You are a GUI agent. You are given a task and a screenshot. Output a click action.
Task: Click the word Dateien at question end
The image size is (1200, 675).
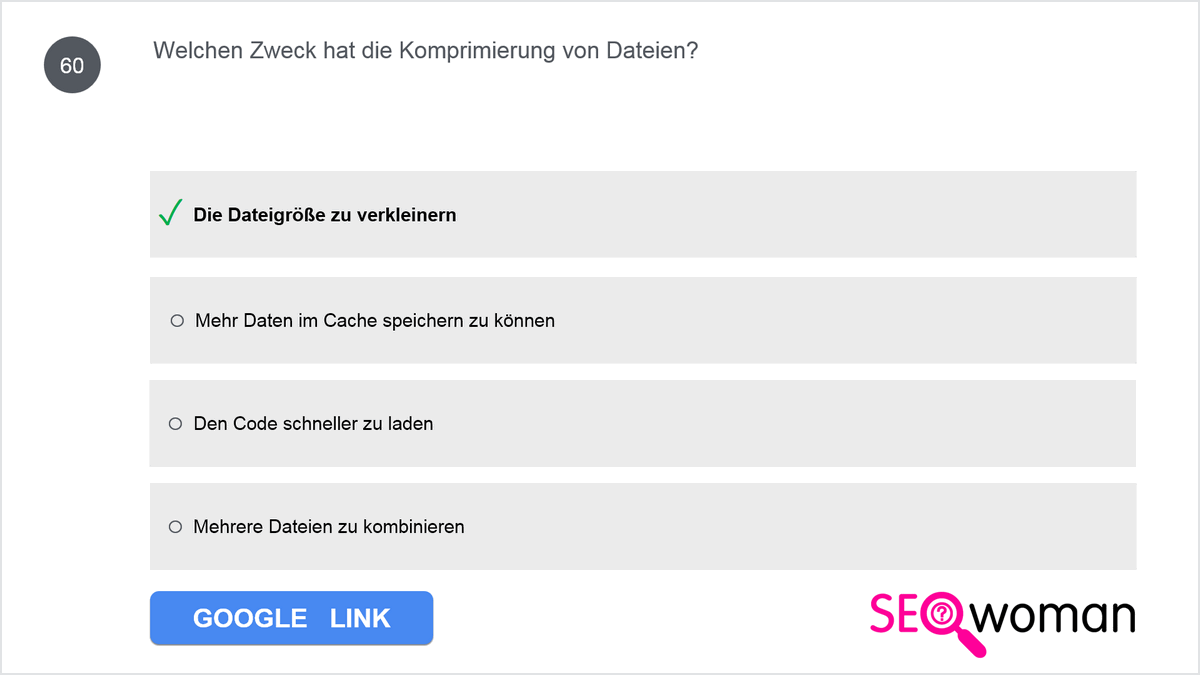click(652, 51)
